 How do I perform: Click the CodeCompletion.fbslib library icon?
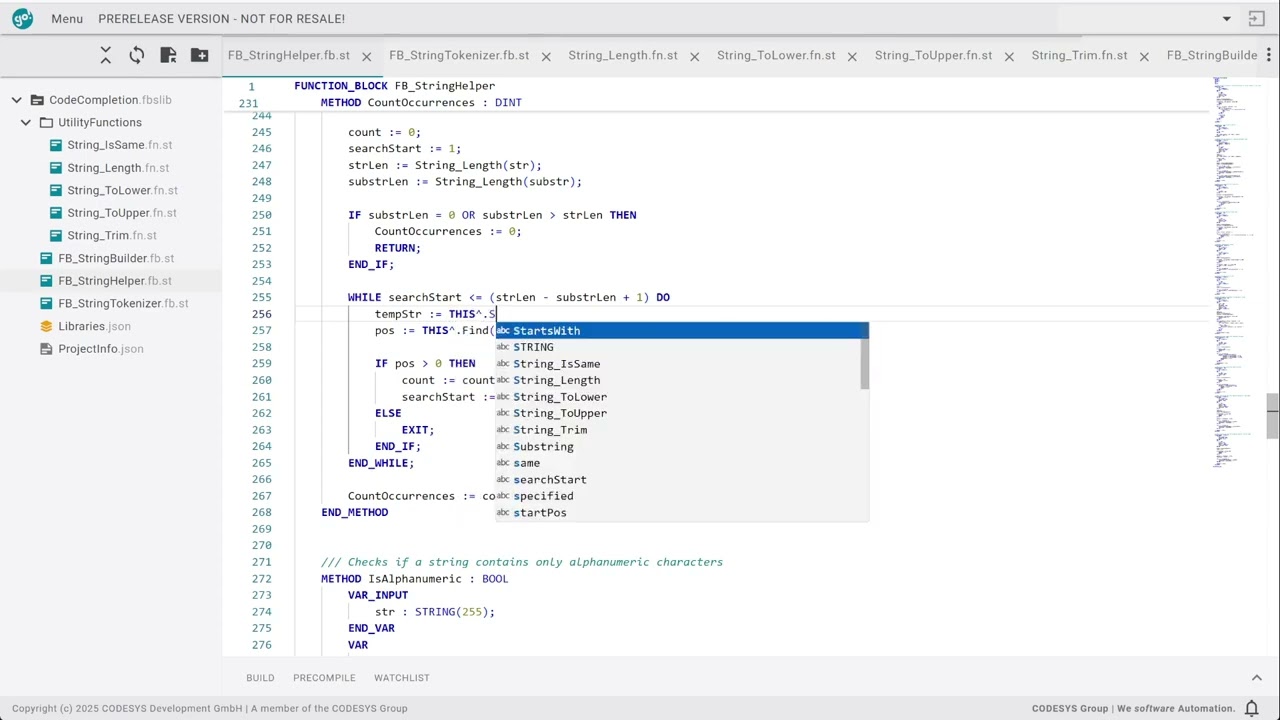[37, 100]
